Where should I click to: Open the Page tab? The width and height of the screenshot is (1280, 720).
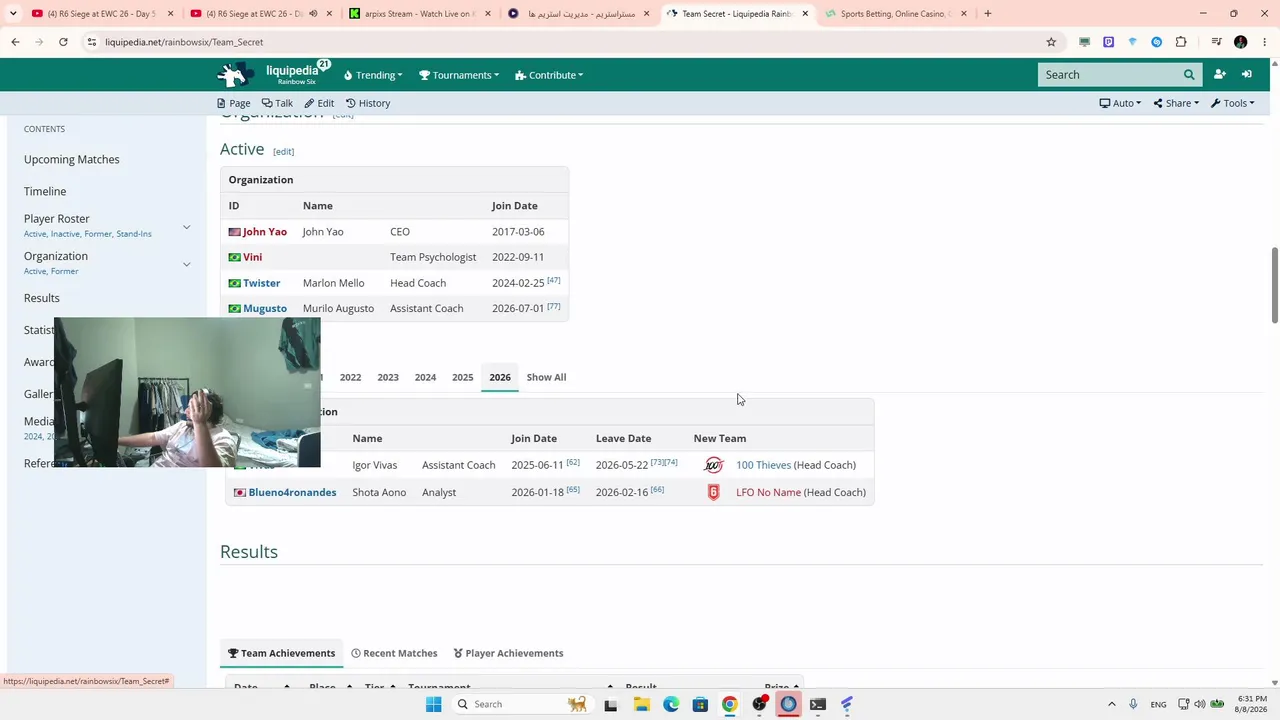click(x=234, y=103)
